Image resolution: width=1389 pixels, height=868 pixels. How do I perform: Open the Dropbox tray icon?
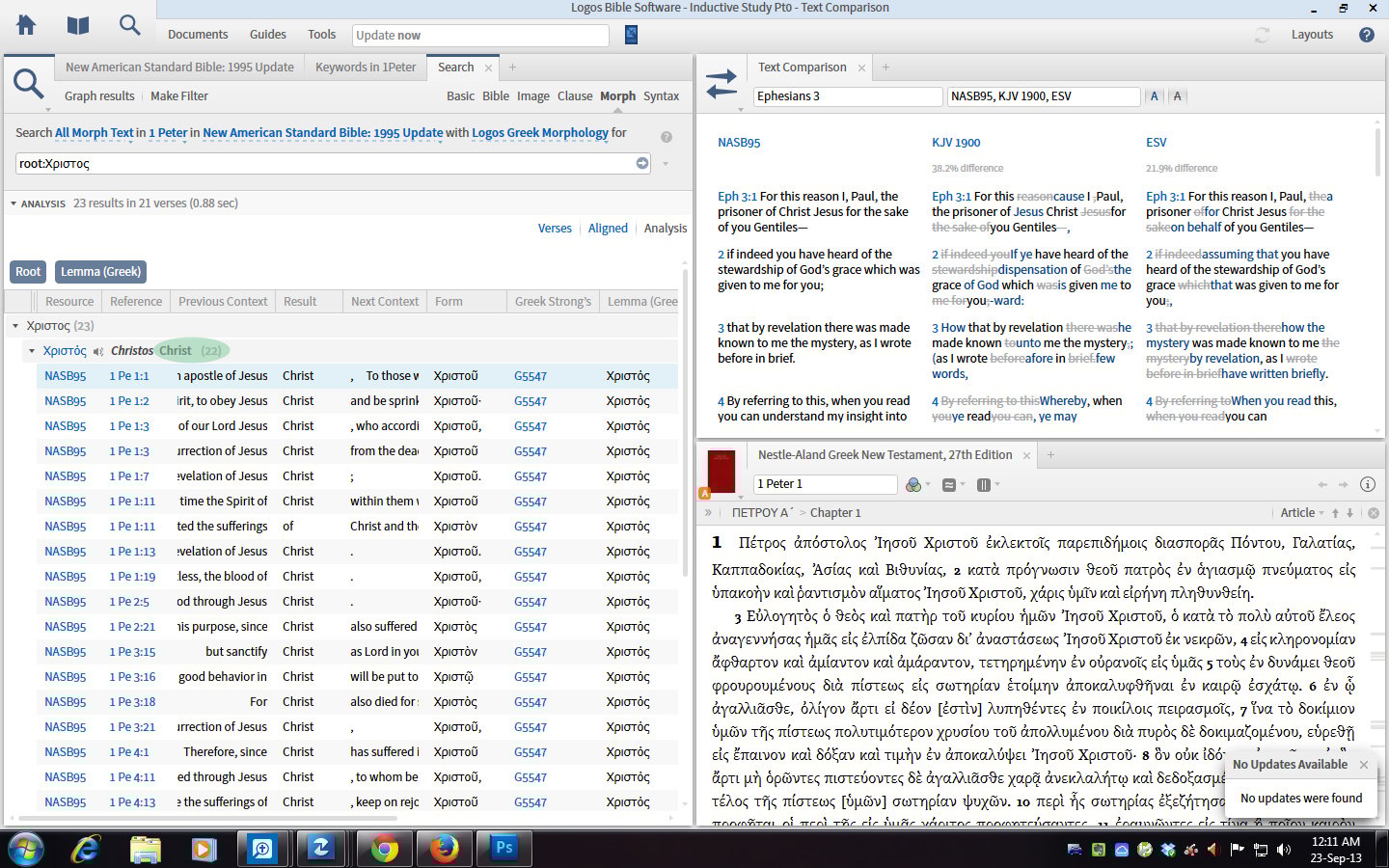click(1168, 850)
